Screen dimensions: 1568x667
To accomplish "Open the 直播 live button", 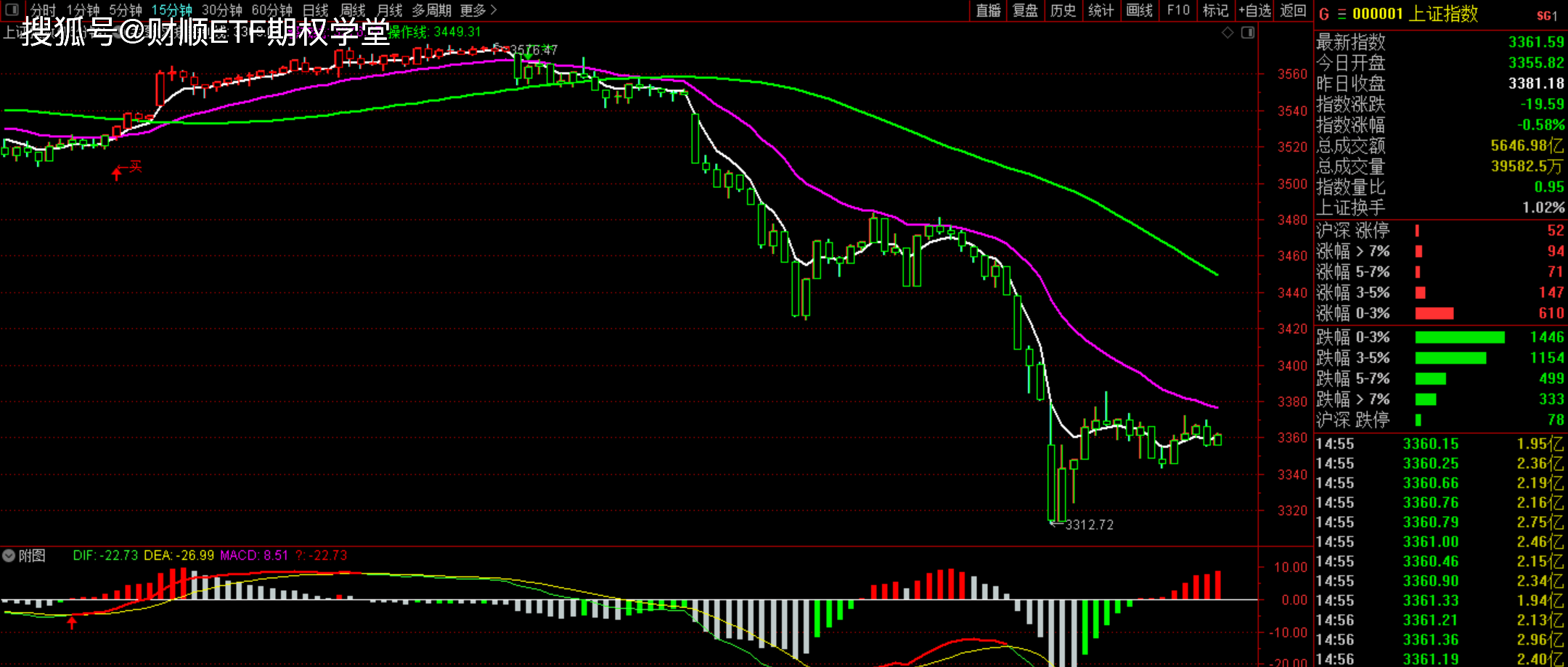I will (x=988, y=10).
